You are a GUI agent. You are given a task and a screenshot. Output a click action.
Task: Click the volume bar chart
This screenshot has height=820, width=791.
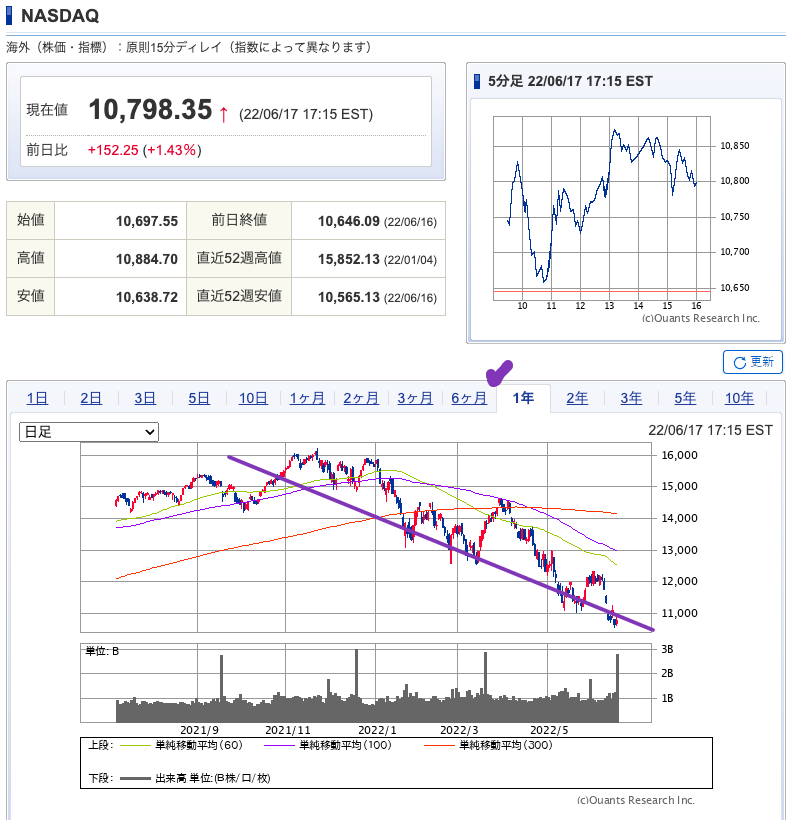pyautogui.click(x=366, y=683)
